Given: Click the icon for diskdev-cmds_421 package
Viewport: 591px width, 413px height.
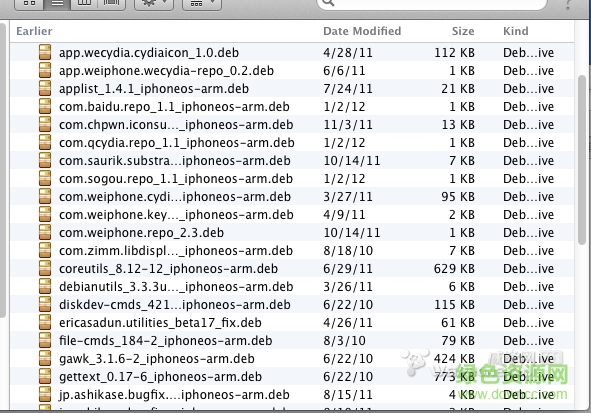Looking at the screenshot, I should (45, 304).
